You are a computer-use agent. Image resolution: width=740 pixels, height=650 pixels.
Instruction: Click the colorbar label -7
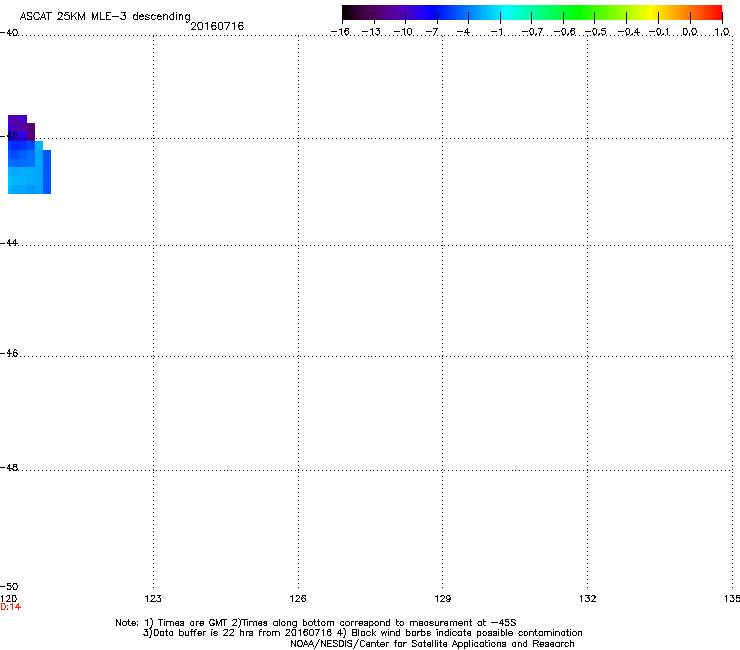pyautogui.click(x=432, y=32)
